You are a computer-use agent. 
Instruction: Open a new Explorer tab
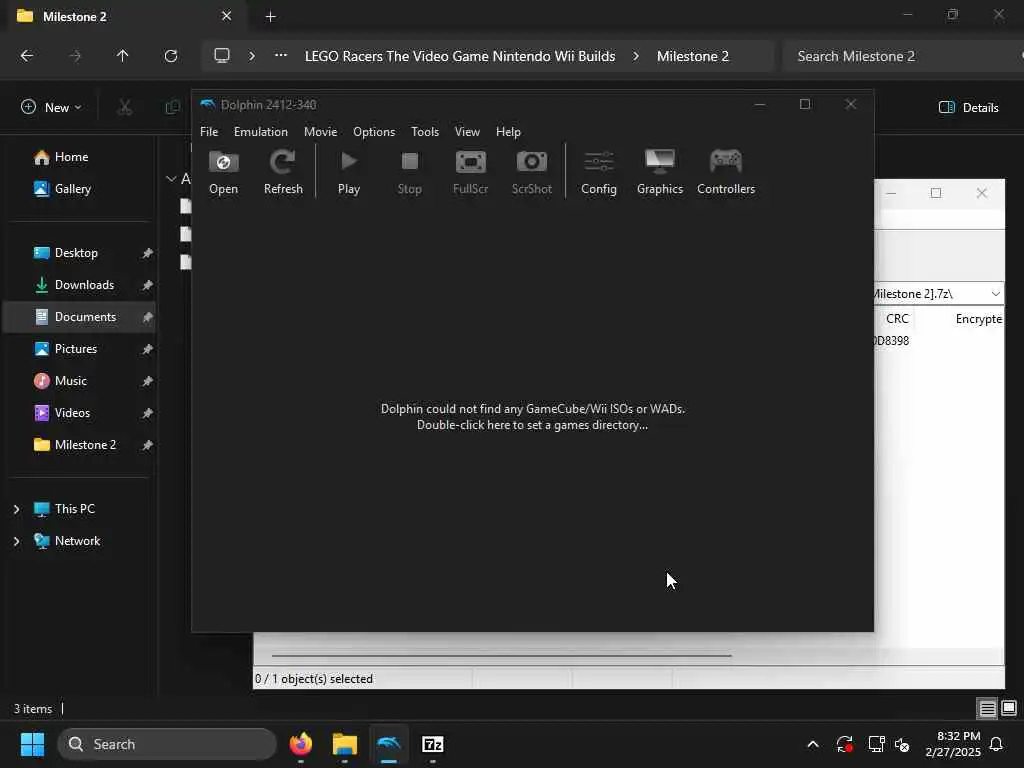[270, 17]
